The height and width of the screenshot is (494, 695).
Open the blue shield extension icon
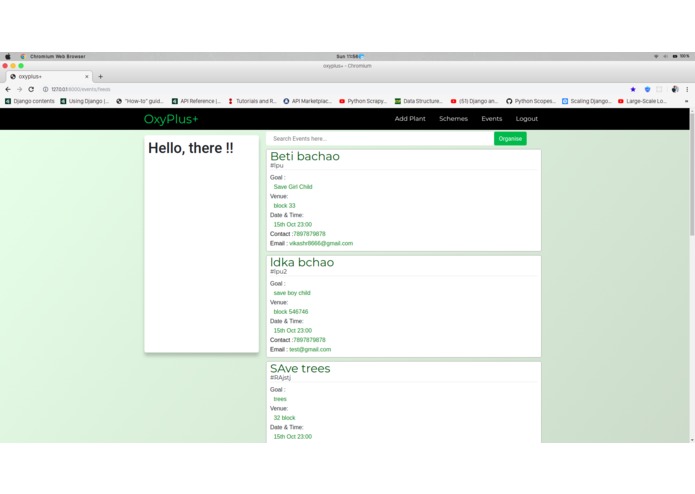[x=647, y=89]
